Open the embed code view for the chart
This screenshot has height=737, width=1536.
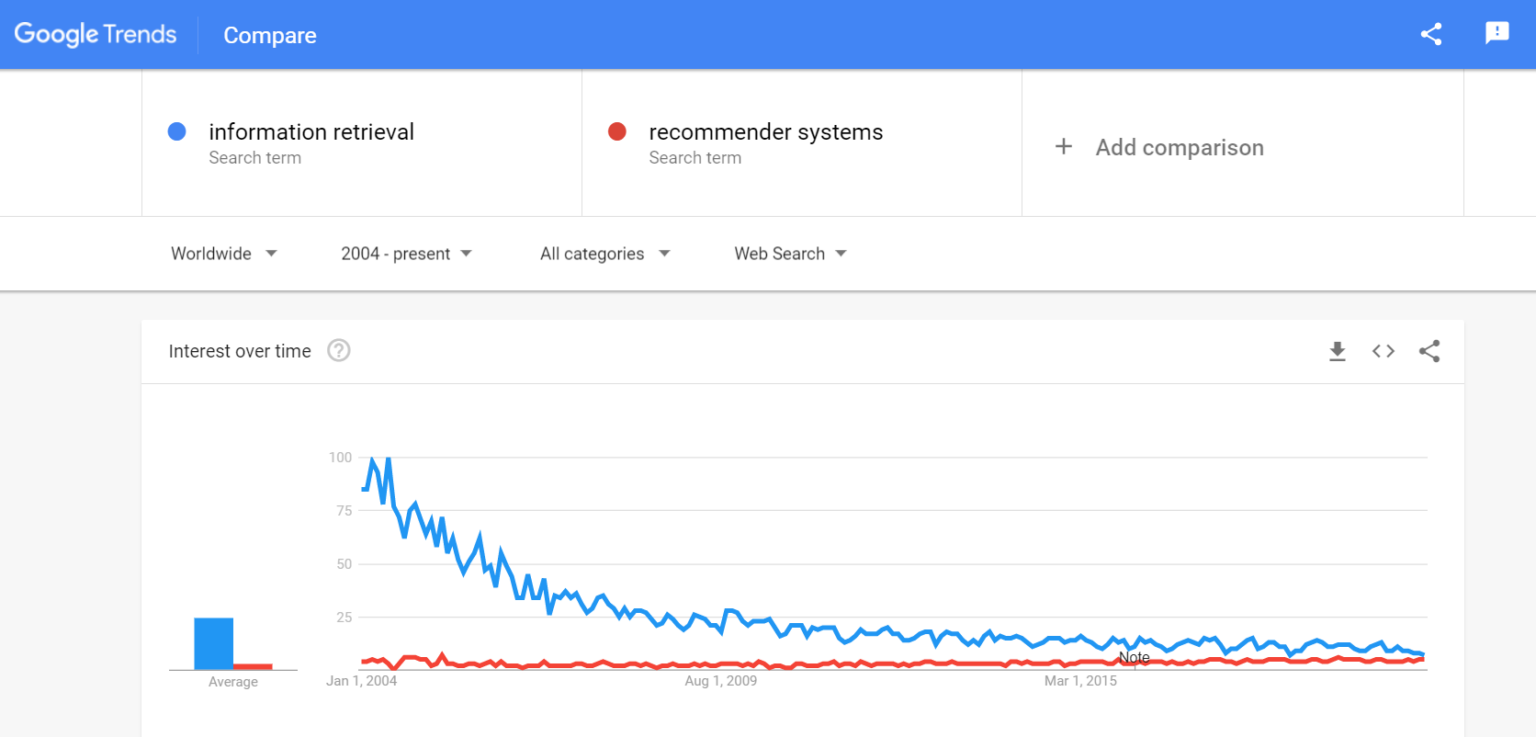pos(1383,351)
